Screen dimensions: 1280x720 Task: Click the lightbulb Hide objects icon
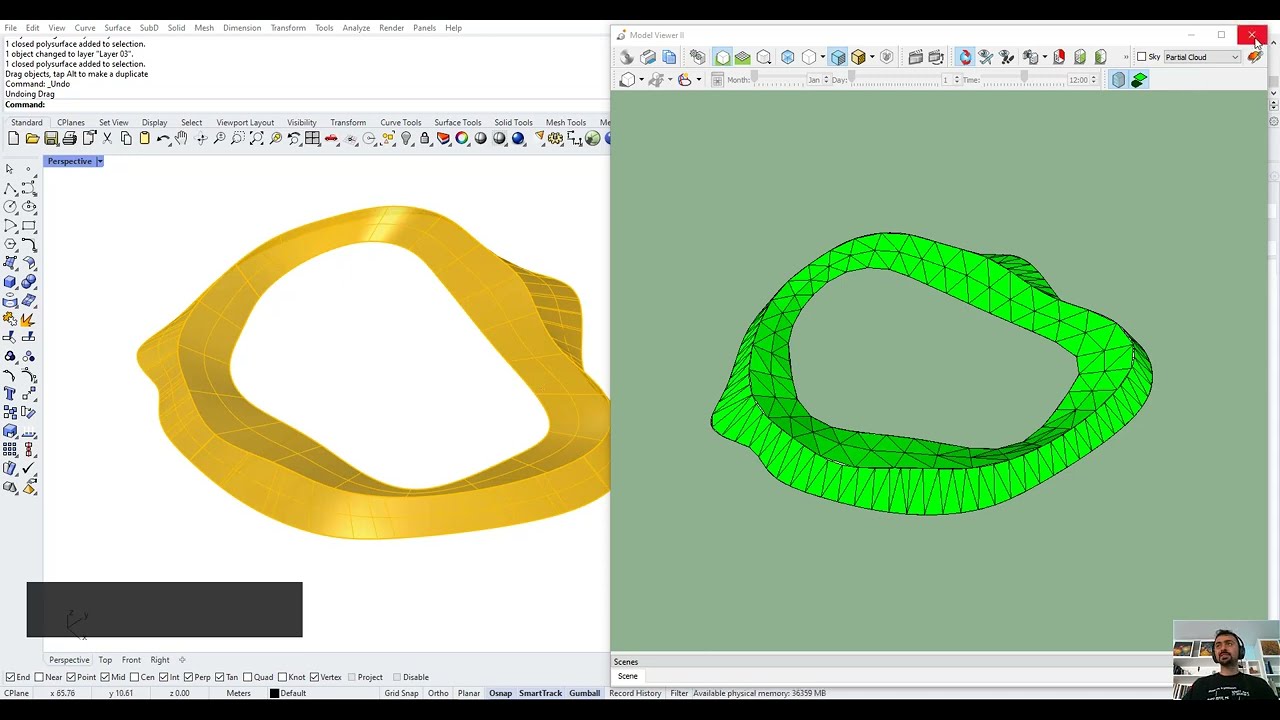coord(406,138)
